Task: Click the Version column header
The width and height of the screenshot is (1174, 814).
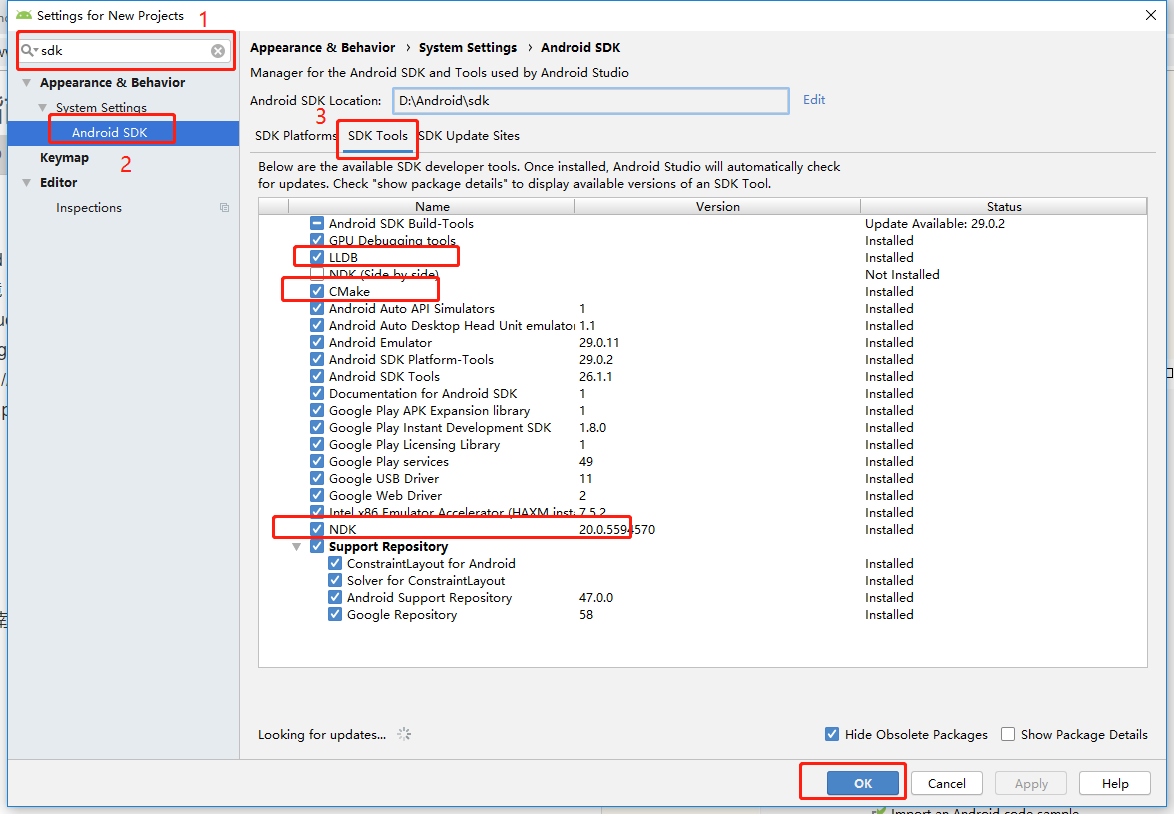Action: tap(717, 207)
